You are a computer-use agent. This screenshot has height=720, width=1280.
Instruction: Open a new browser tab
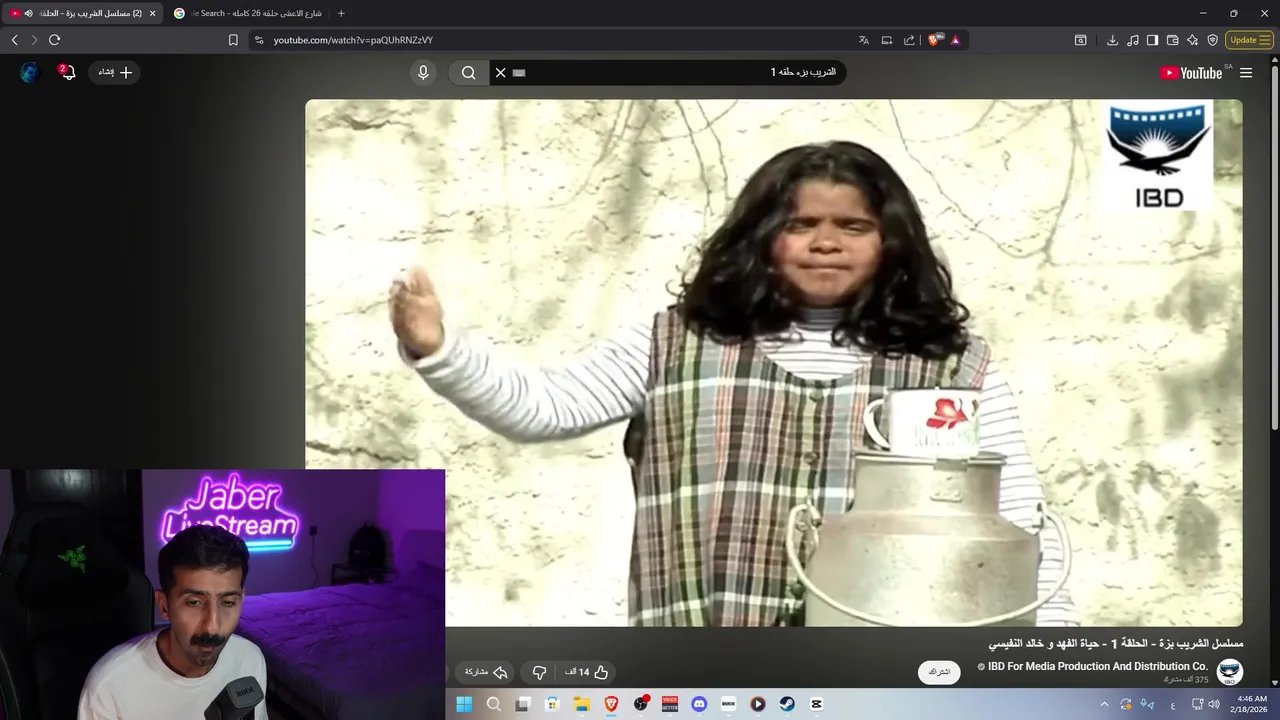[341, 13]
